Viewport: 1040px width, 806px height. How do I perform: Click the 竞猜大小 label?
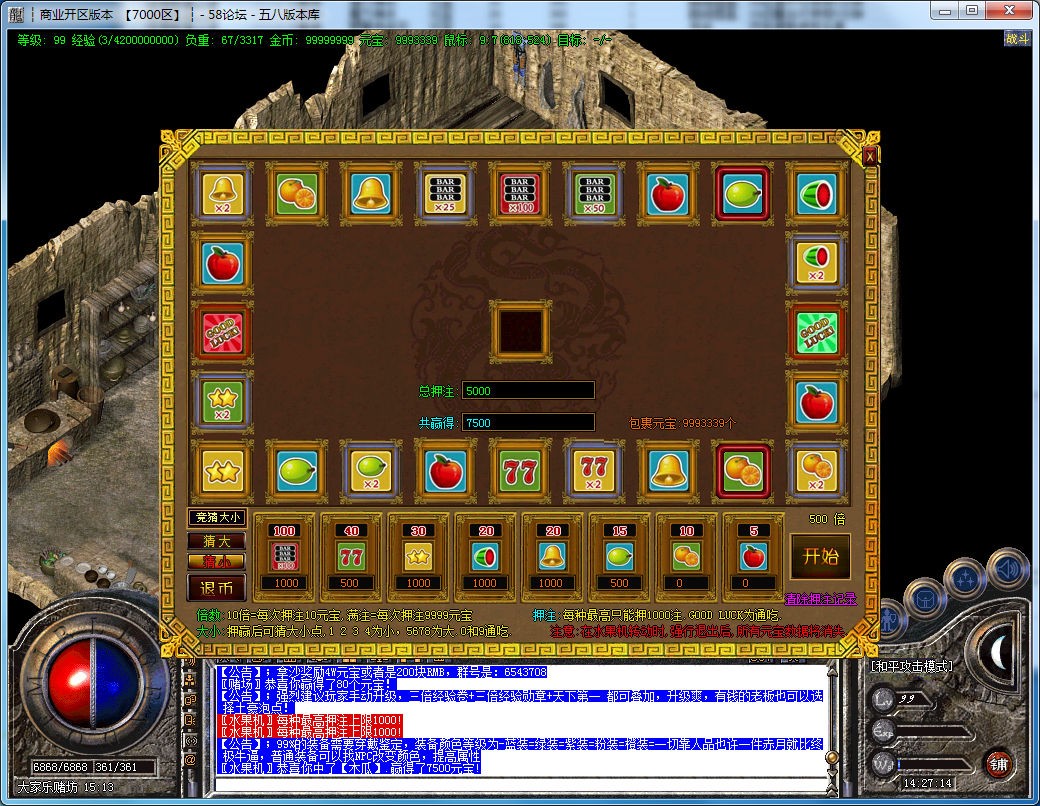216,517
